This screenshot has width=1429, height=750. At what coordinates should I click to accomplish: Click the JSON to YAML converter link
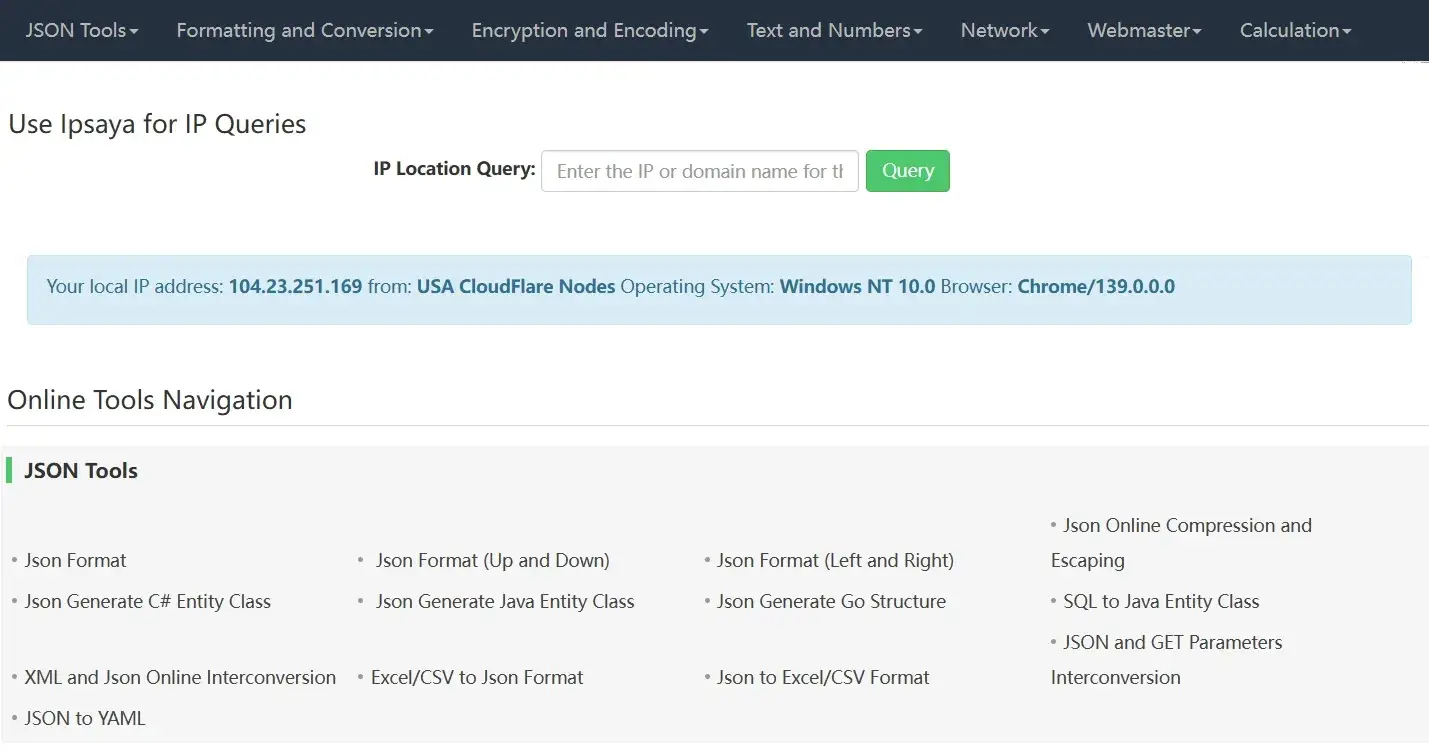click(85, 718)
